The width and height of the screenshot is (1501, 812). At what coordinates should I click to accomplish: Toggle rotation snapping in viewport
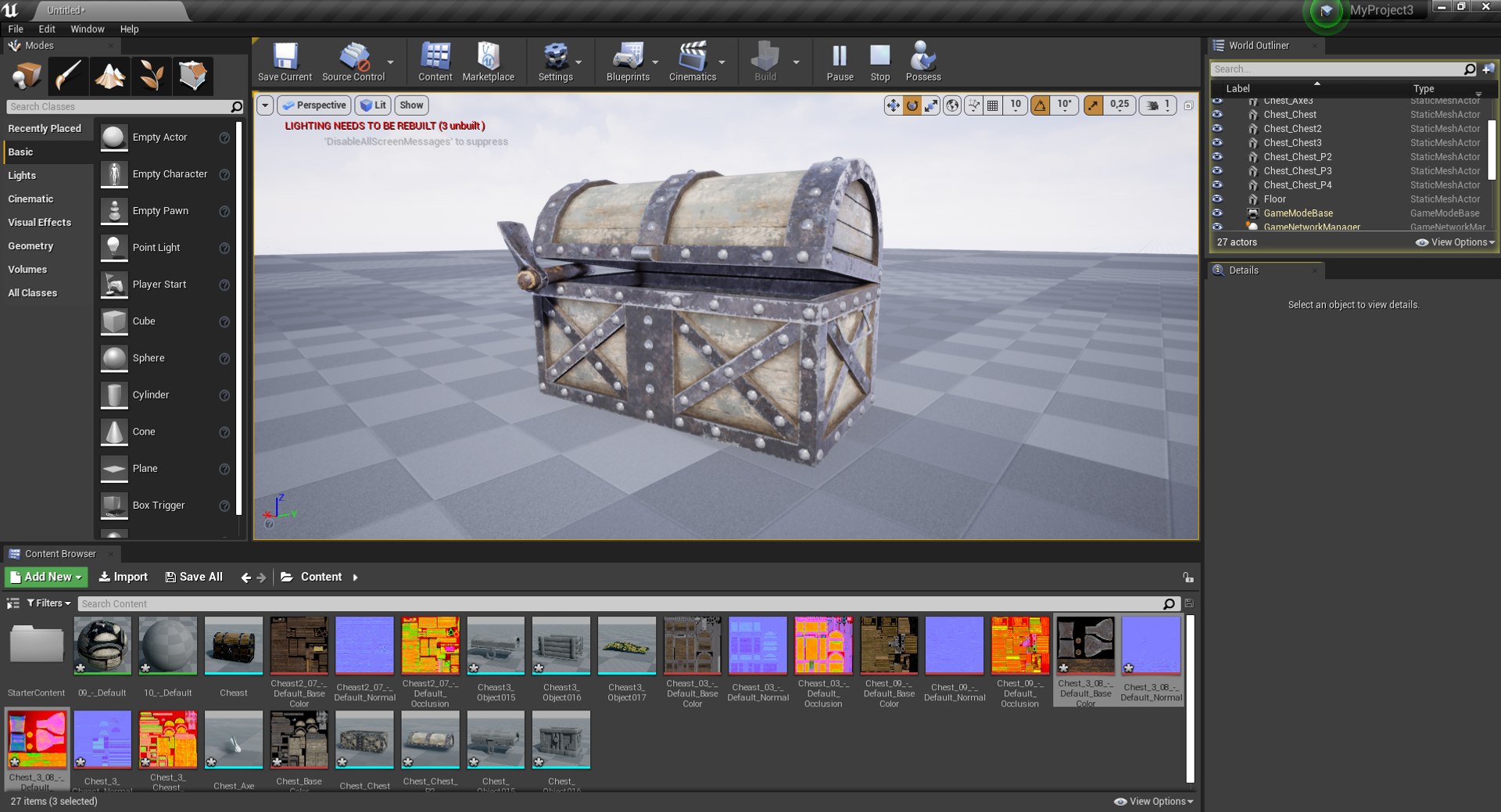(x=1041, y=105)
